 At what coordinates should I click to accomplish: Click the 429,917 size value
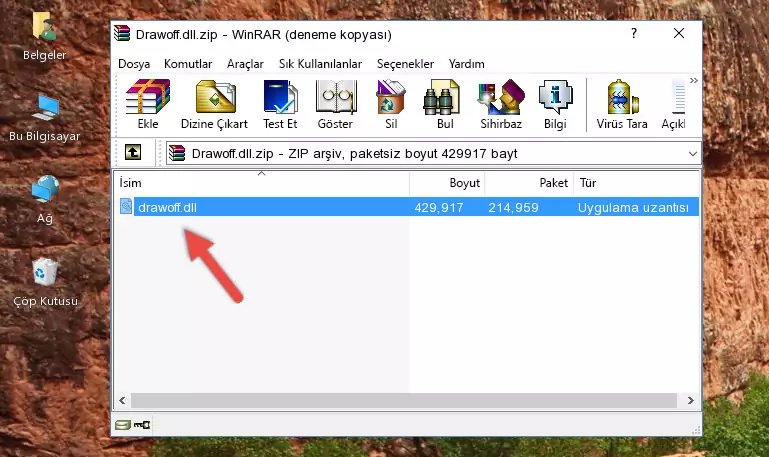tap(438, 207)
